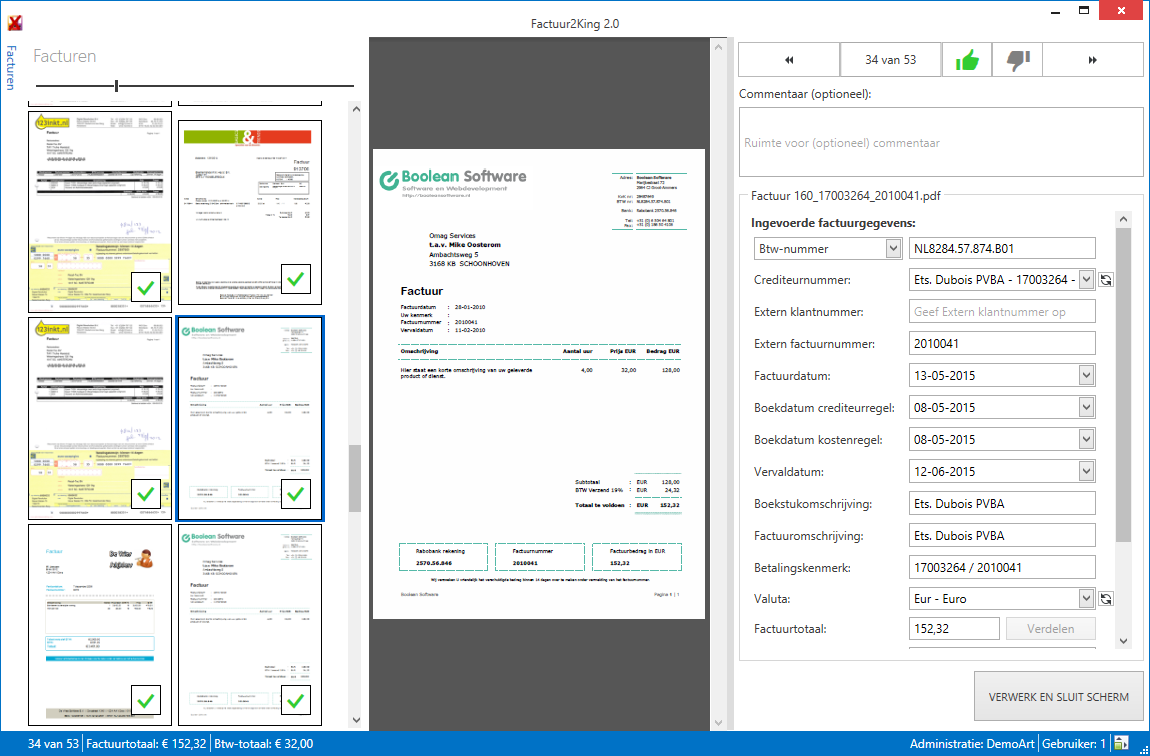This screenshot has height=756, width=1150.
Task: Select the De Vrier Adviseur invoice thumbnail
Action: (x=100, y=625)
